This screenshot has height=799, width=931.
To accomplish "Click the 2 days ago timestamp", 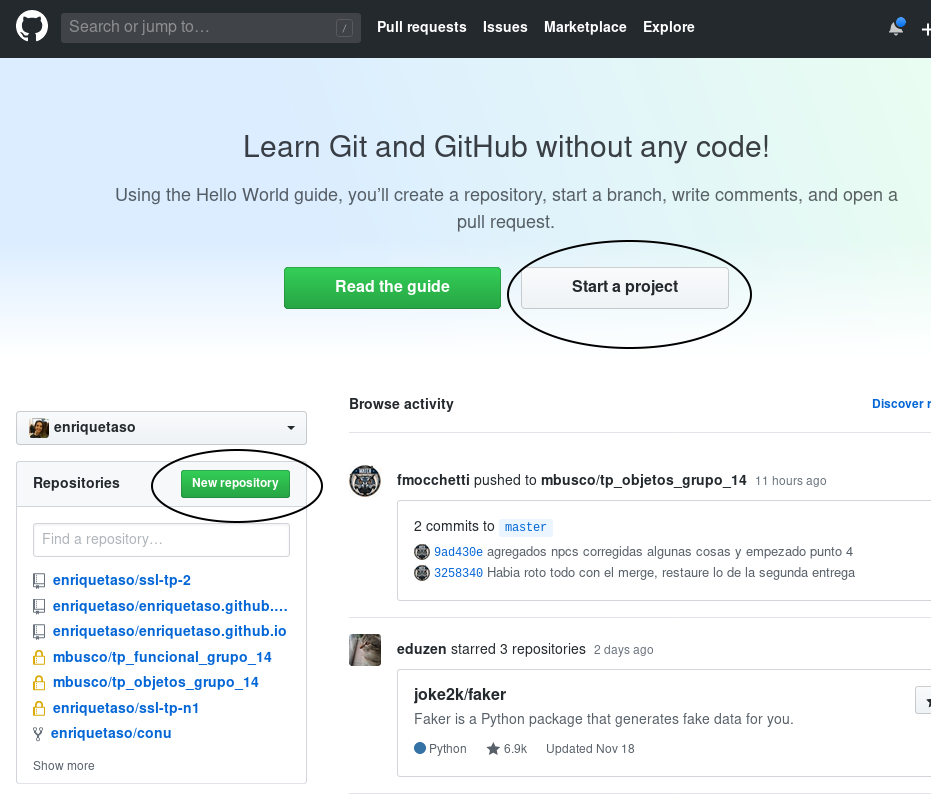I will tap(623, 650).
